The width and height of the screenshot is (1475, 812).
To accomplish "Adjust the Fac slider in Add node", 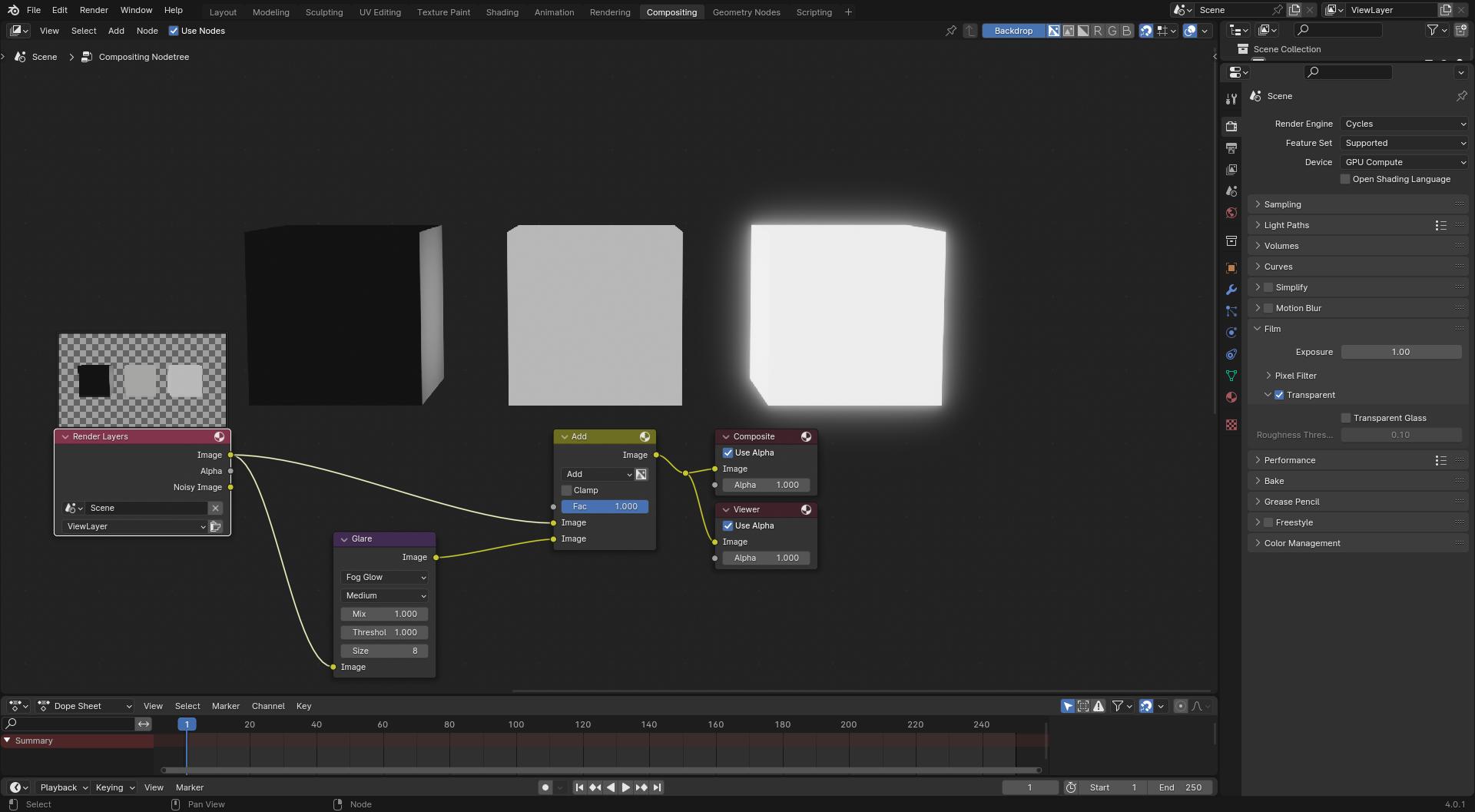I will pyautogui.click(x=605, y=506).
